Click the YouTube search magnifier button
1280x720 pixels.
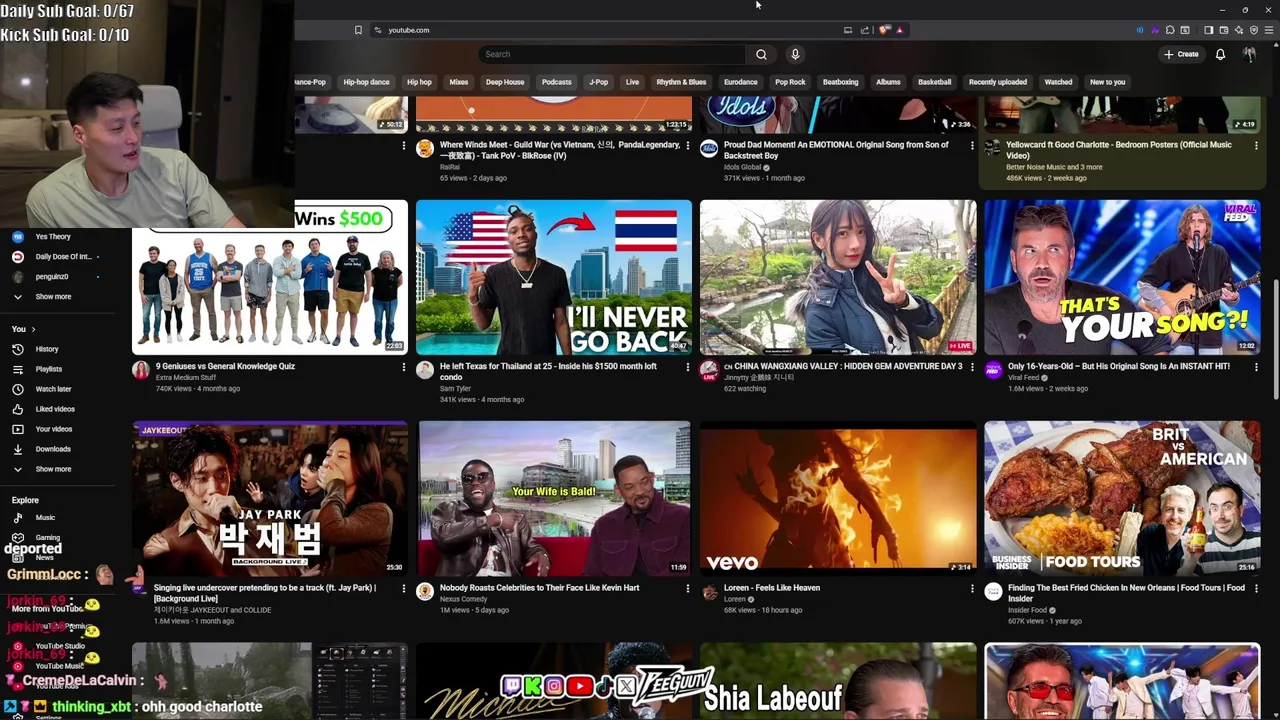[761, 54]
